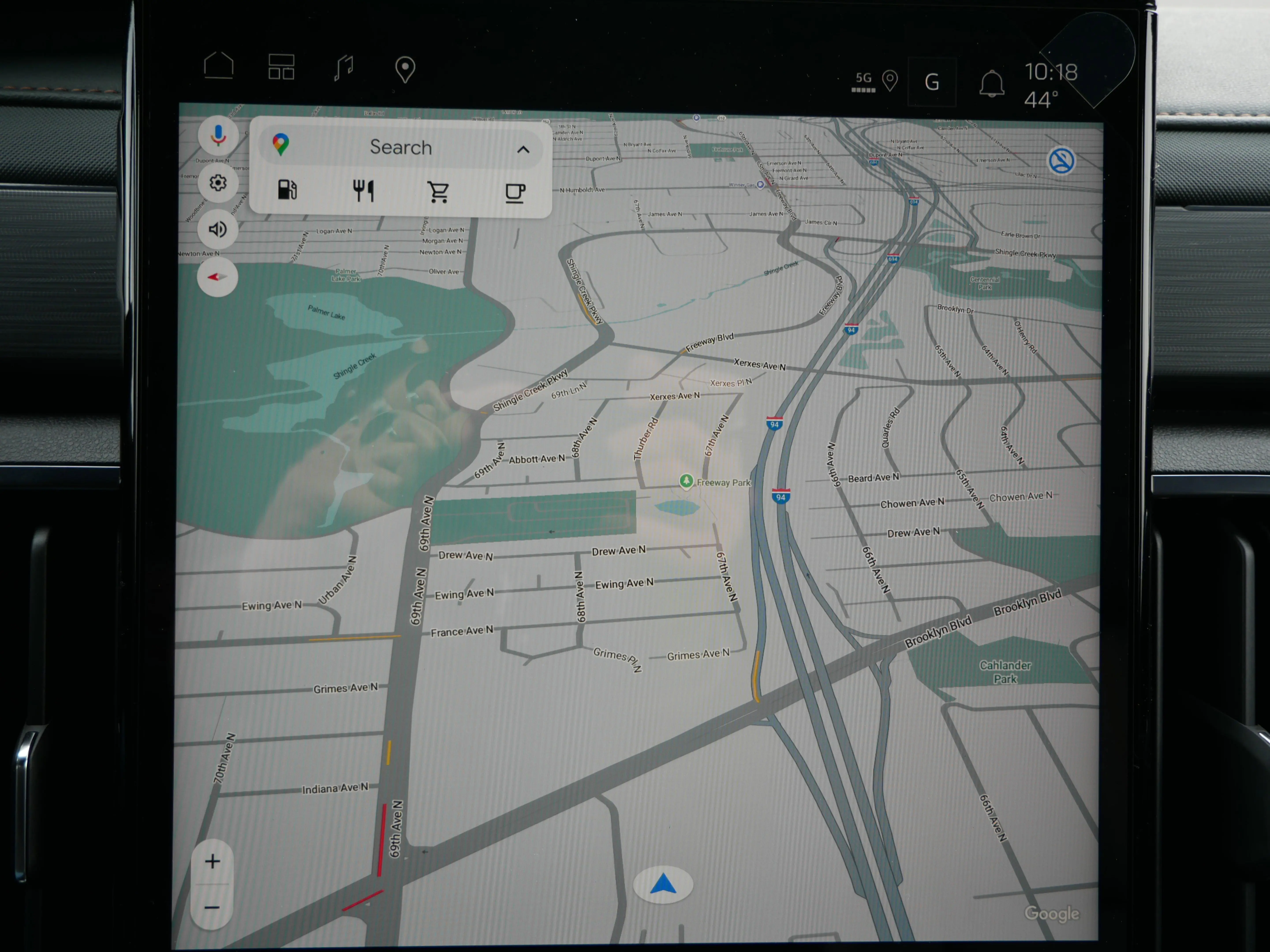The height and width of the screenshot is (952, 1270).
Task: Tap the Centennial Park label
Action: click(x=985, y=283)
